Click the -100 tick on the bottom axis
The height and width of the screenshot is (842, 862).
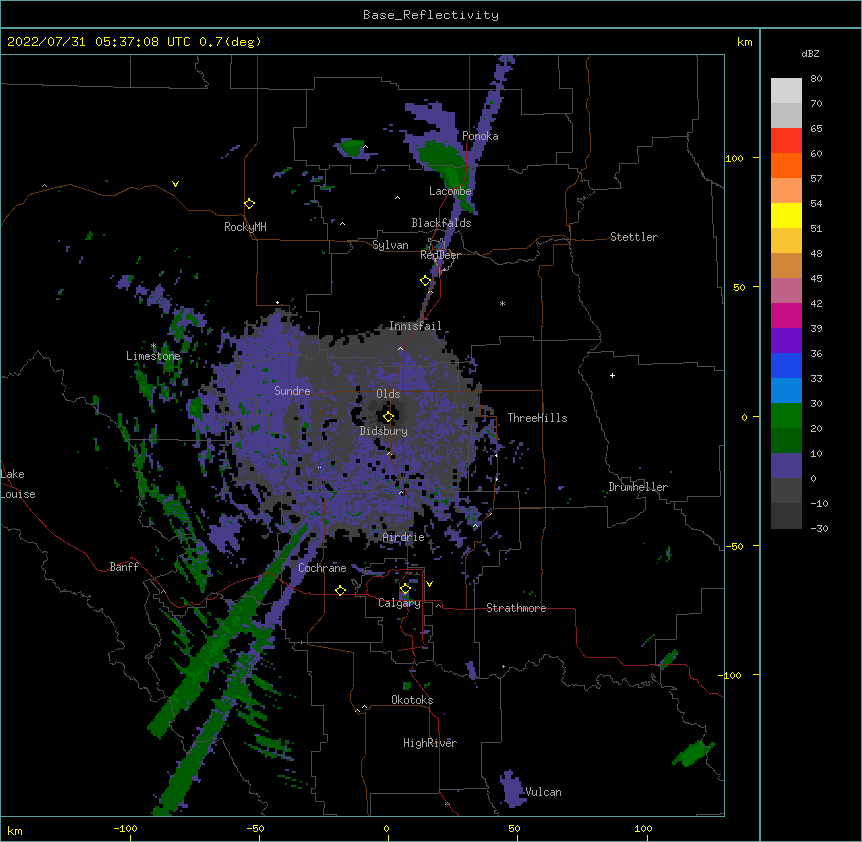125,828
